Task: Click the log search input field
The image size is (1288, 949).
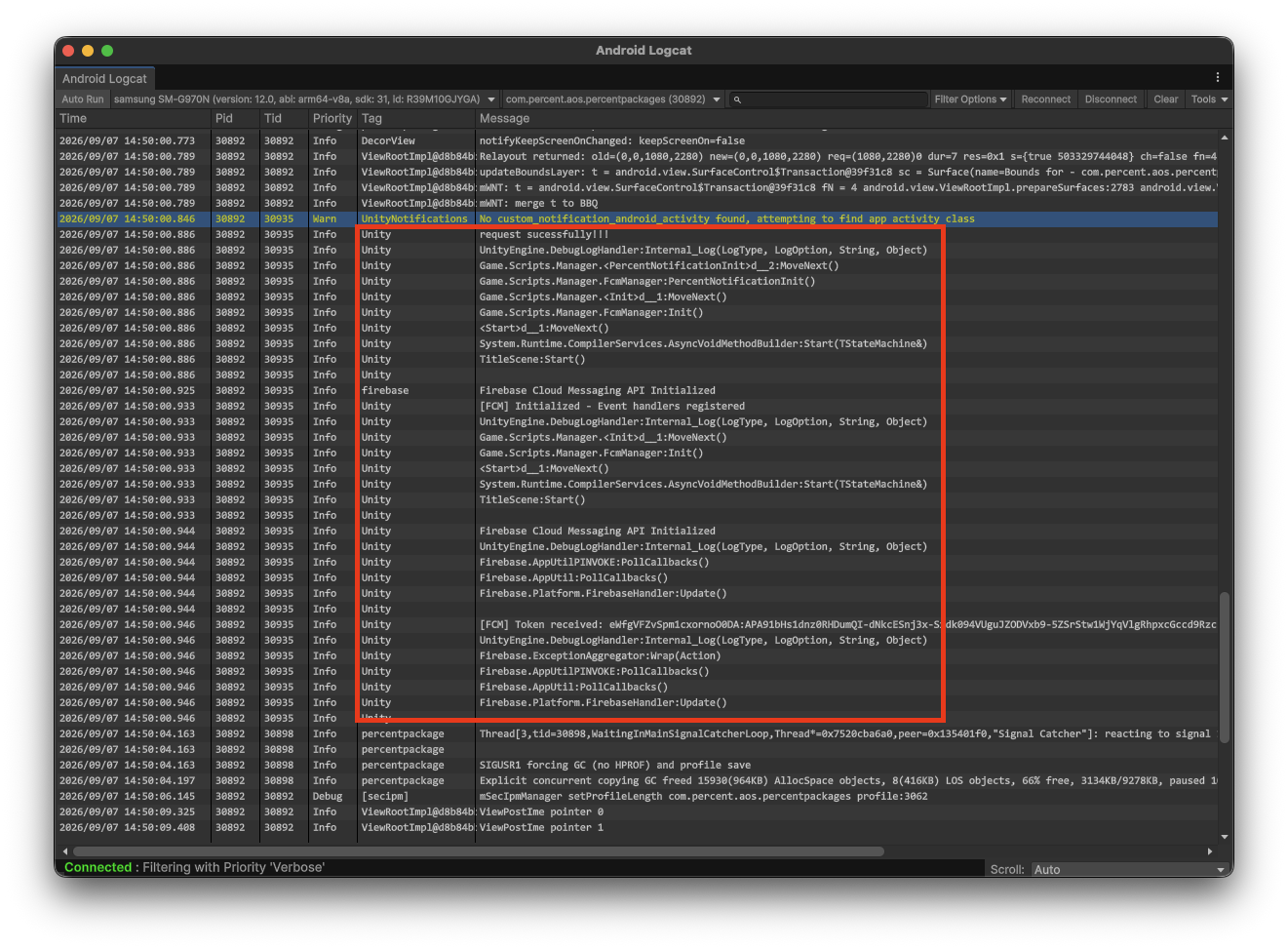Action: tap(829, 99)
